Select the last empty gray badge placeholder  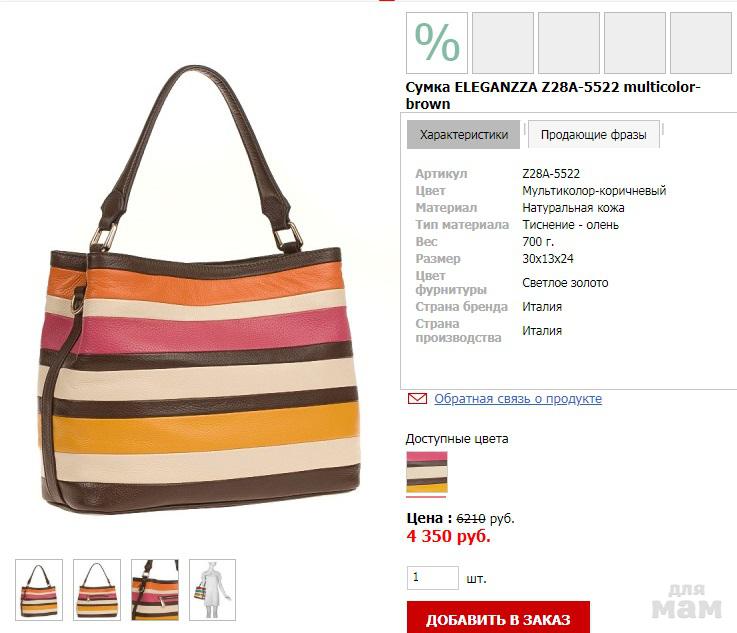pyautogui.click(x=700, y=43)
